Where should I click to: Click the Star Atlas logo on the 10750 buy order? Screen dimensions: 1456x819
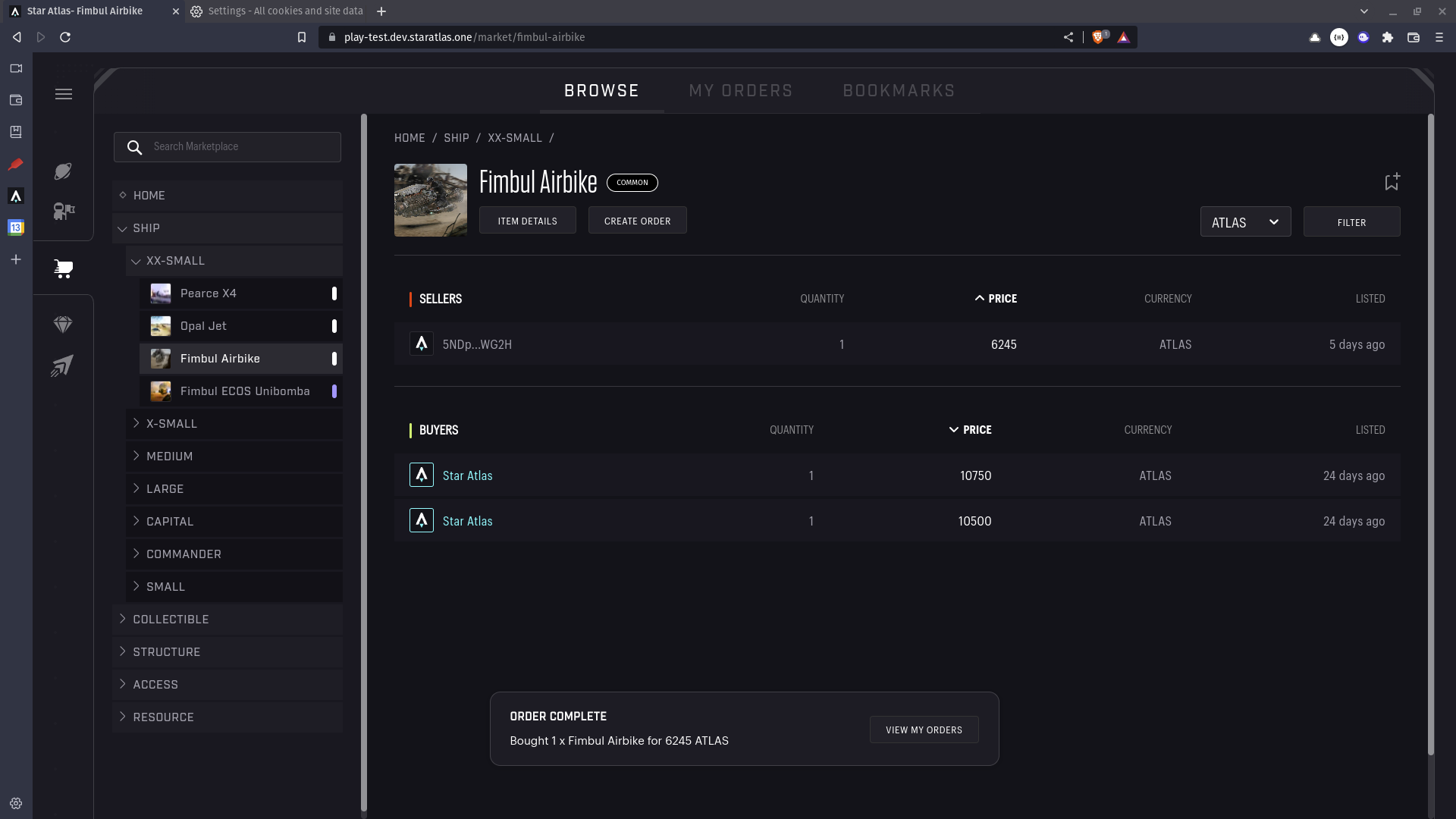422,475
